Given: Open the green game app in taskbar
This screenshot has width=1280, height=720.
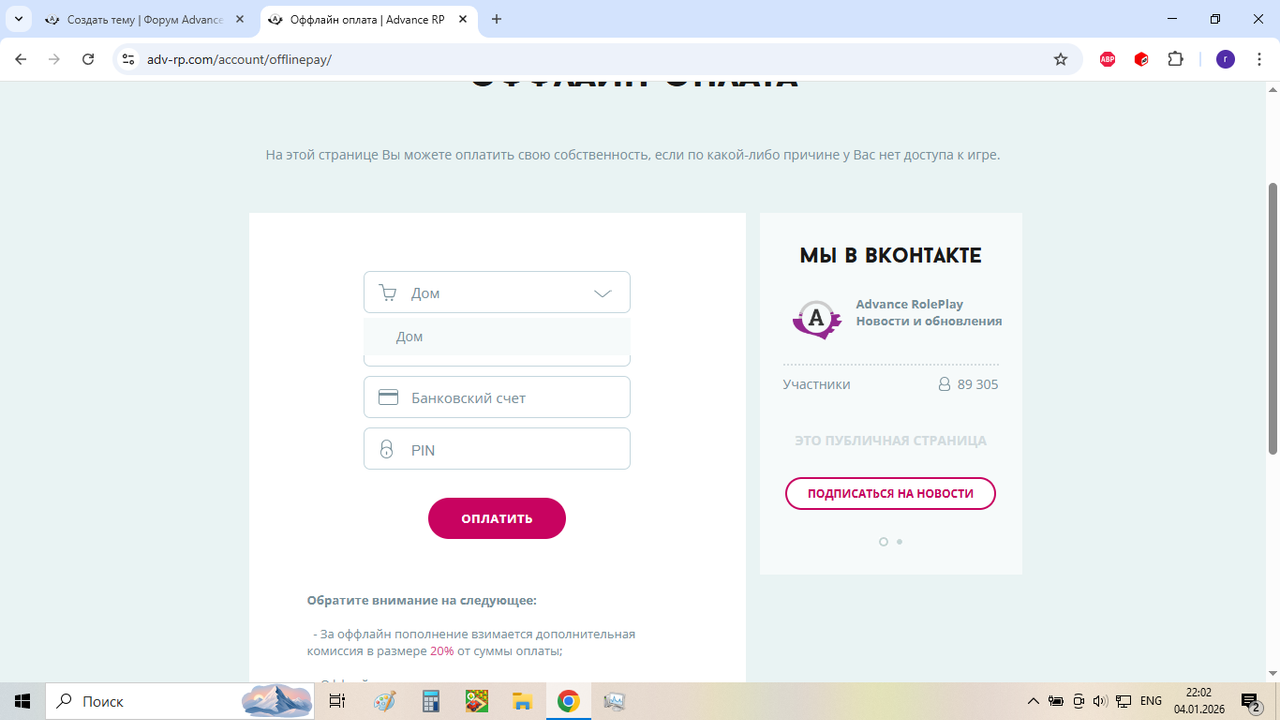Looking at the screenshot, I should [476, 701].
